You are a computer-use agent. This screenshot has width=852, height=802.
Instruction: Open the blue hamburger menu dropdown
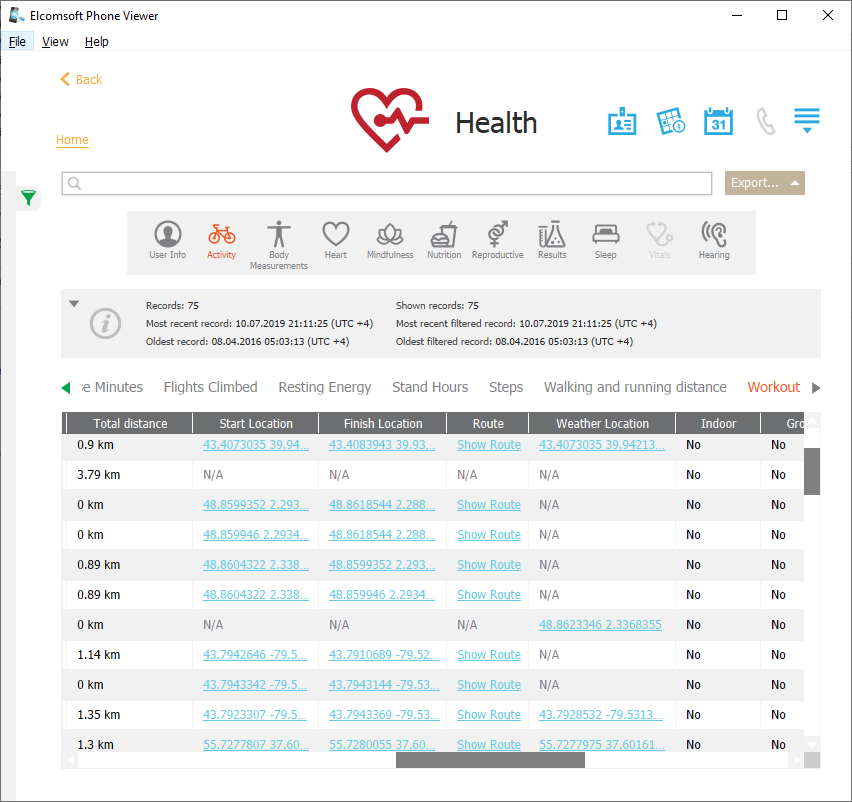[806, 121]
